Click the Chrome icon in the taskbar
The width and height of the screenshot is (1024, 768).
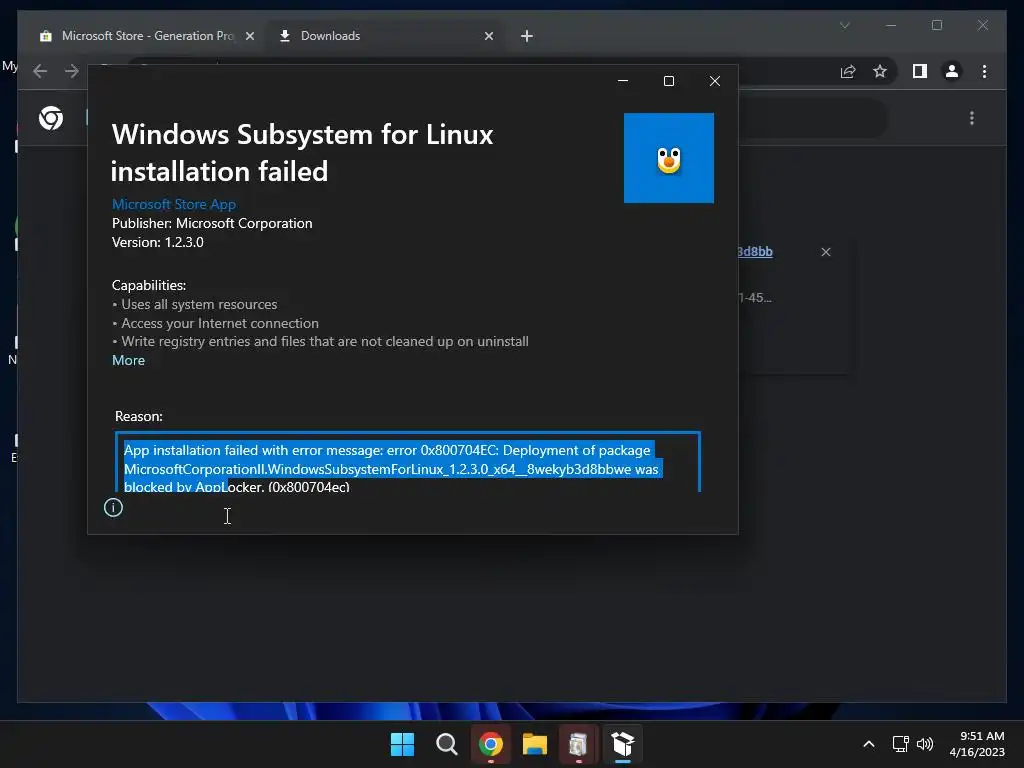(490, 744)
